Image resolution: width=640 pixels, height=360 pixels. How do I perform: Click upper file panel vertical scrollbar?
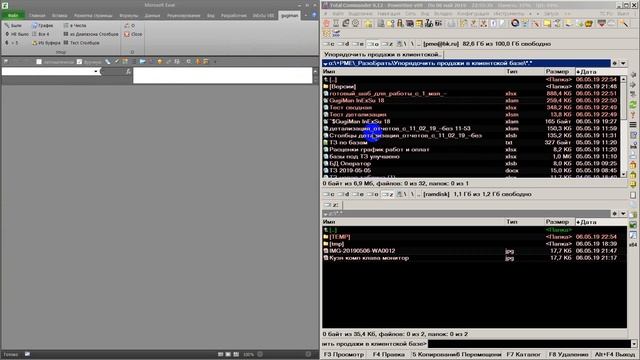623,127
